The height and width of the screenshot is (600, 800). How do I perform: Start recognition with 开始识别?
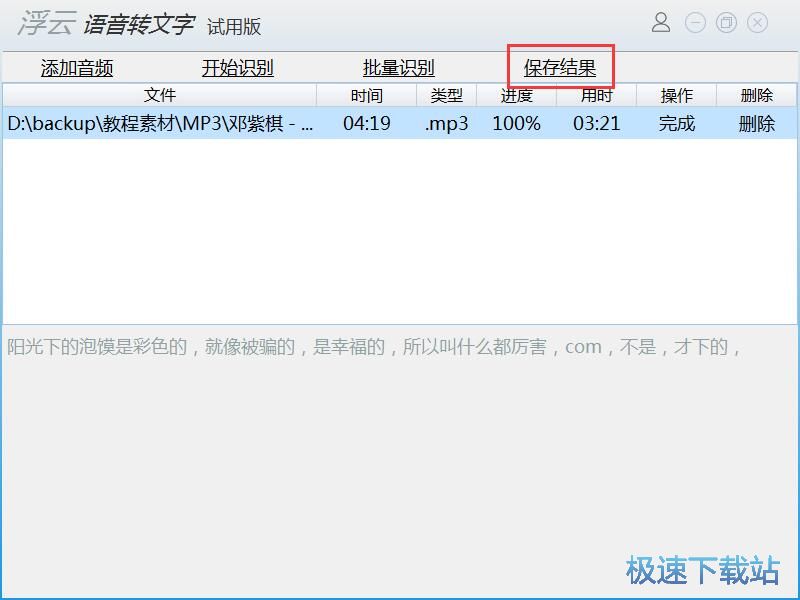[x=238, y=68]
